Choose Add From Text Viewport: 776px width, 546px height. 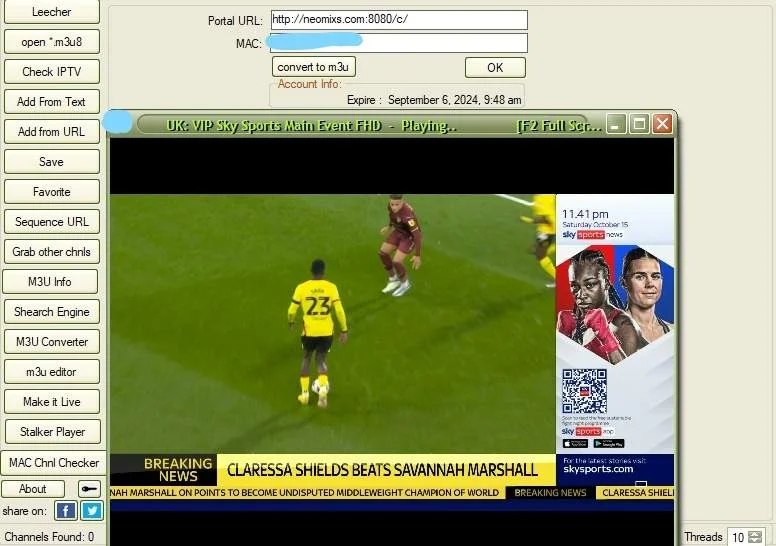pos(51,101)
